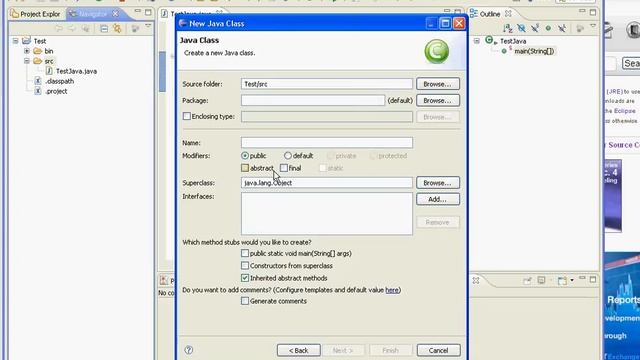Expand the bin folder node
The height and width of the screenshot is (360, 640).
tap(27, 51)
